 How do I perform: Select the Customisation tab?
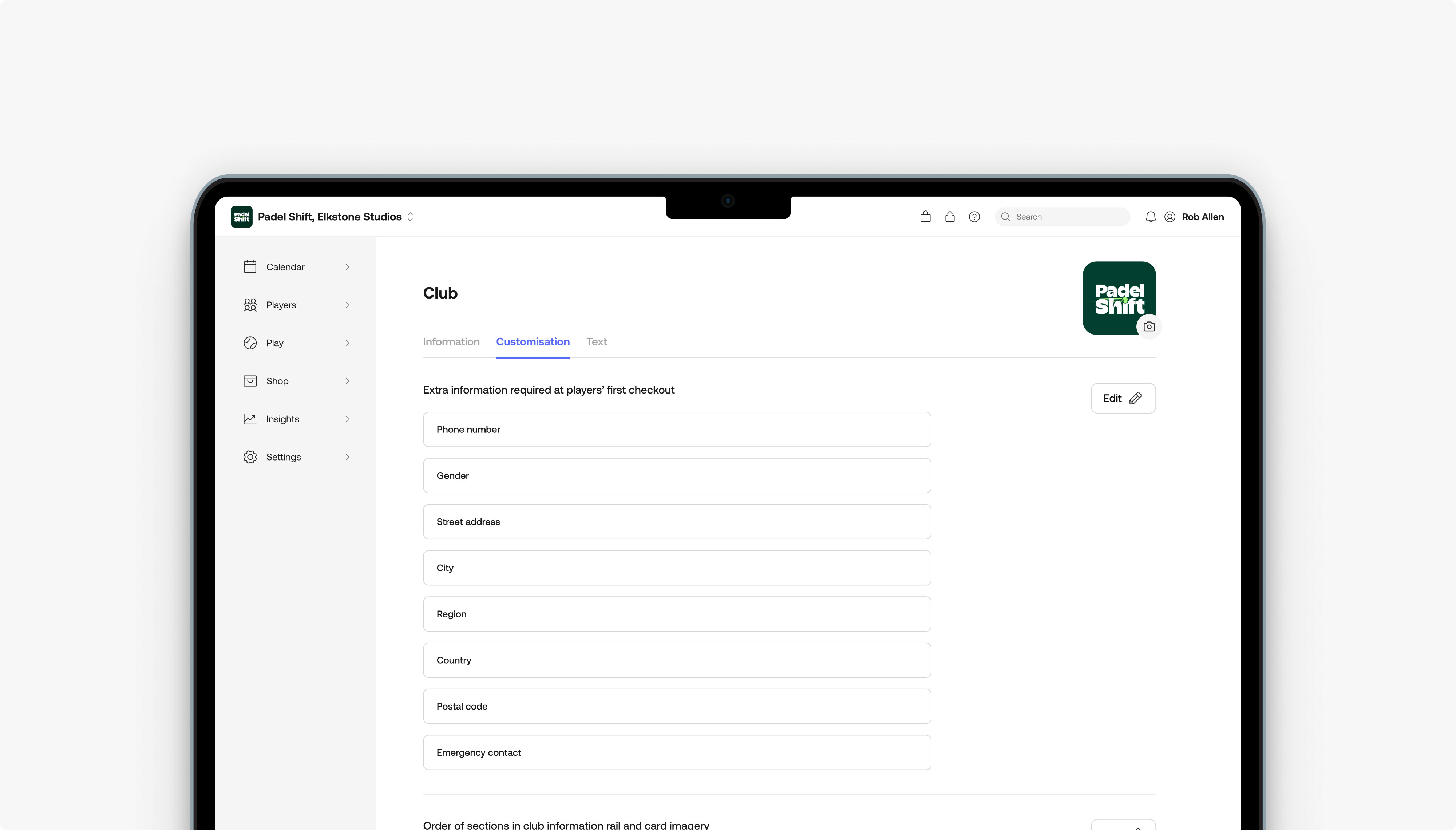[x=532, y=341]
